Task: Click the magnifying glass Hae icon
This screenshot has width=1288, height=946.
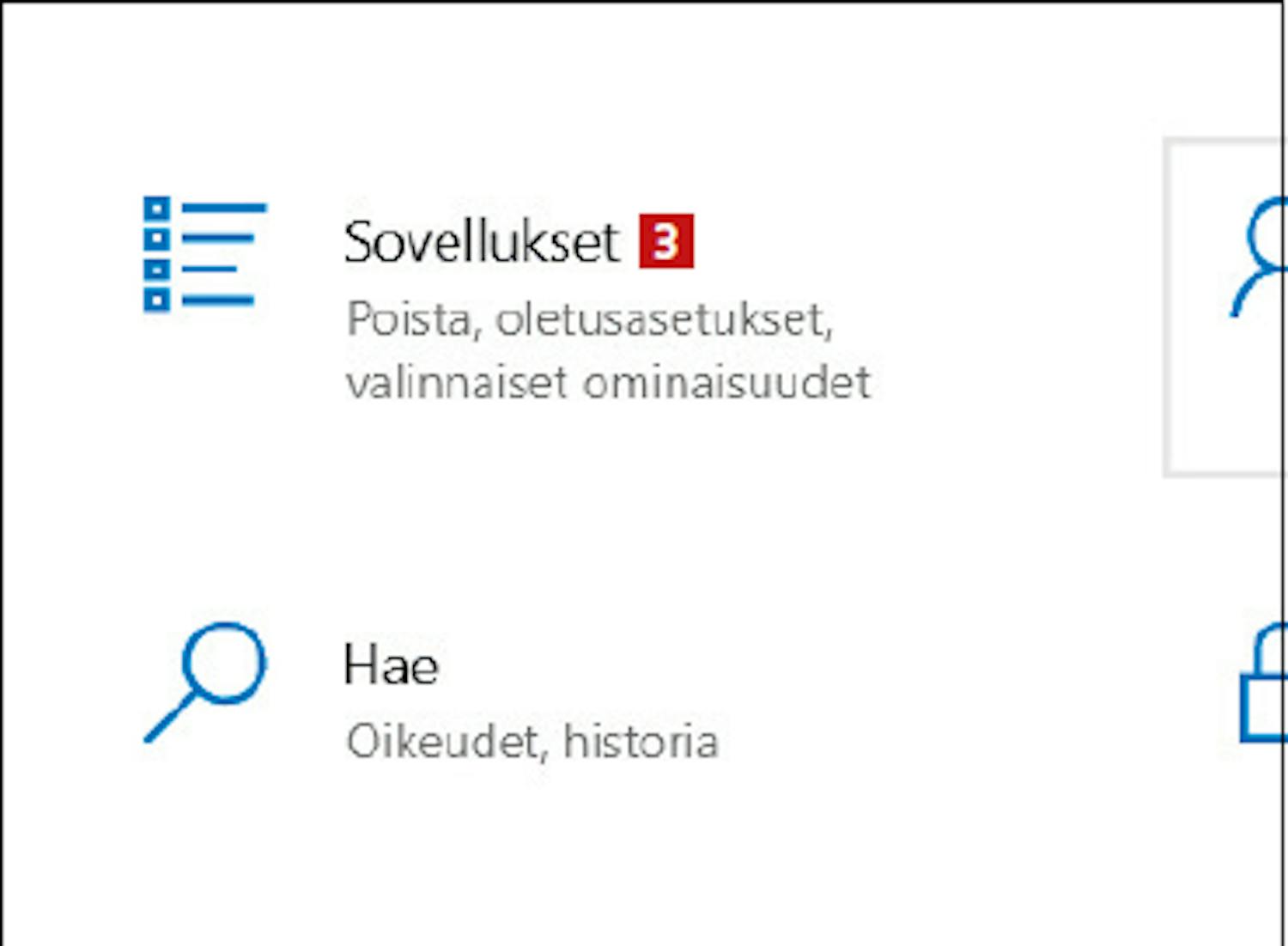Action: click(204, 682)
